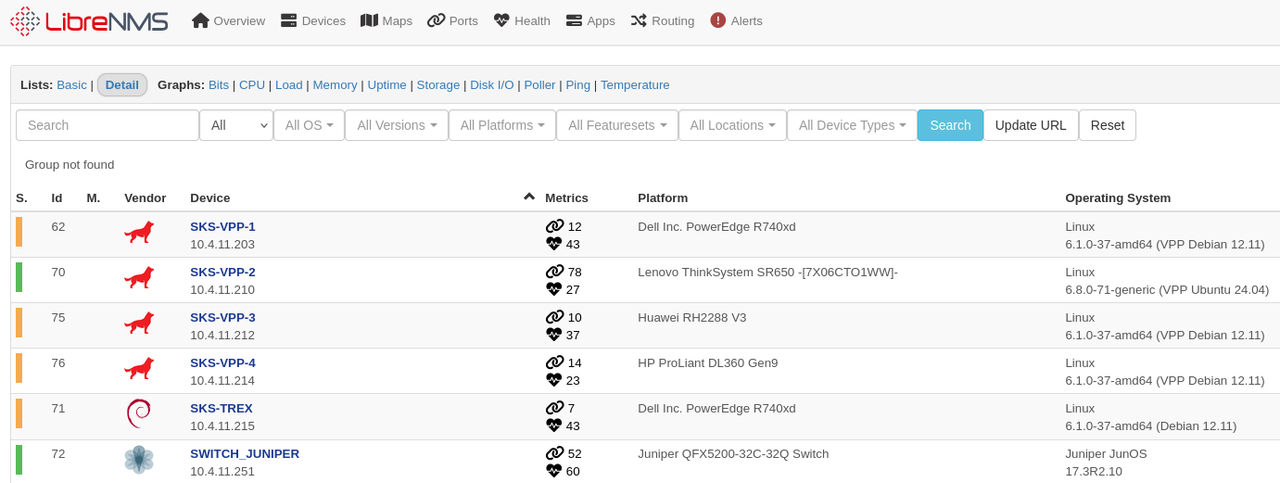This screenshot has height=483, width=1280.
Task: Show the CPU graphs
Action: [252, 85]
